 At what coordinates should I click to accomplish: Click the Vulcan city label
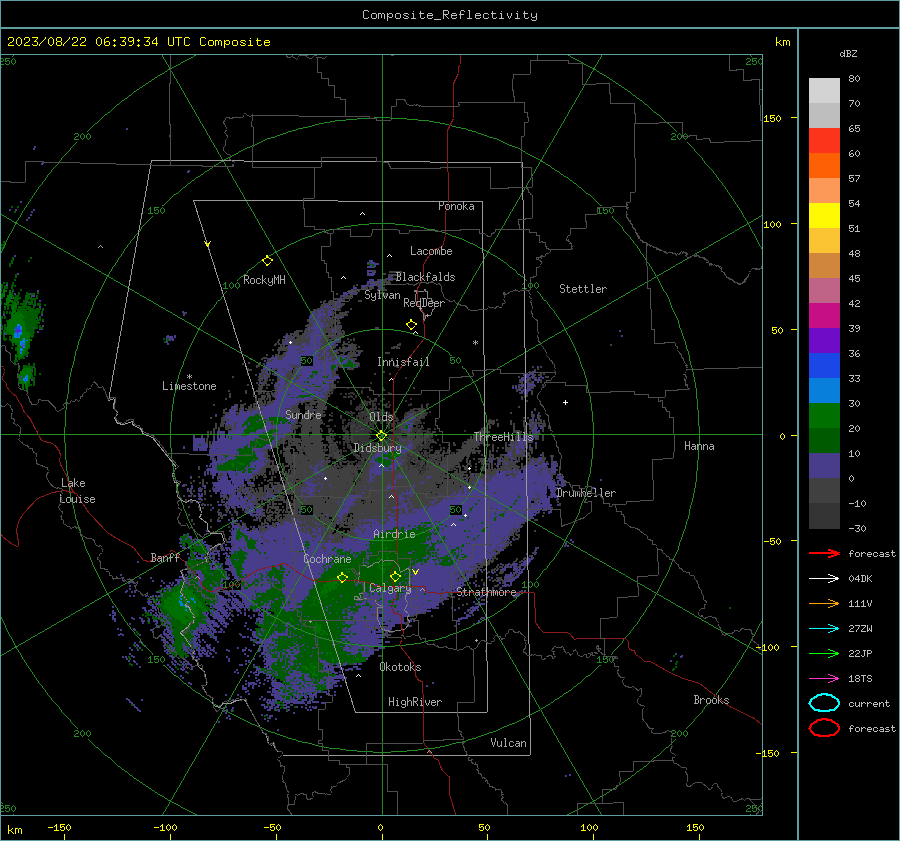click(x=508, y=743)
